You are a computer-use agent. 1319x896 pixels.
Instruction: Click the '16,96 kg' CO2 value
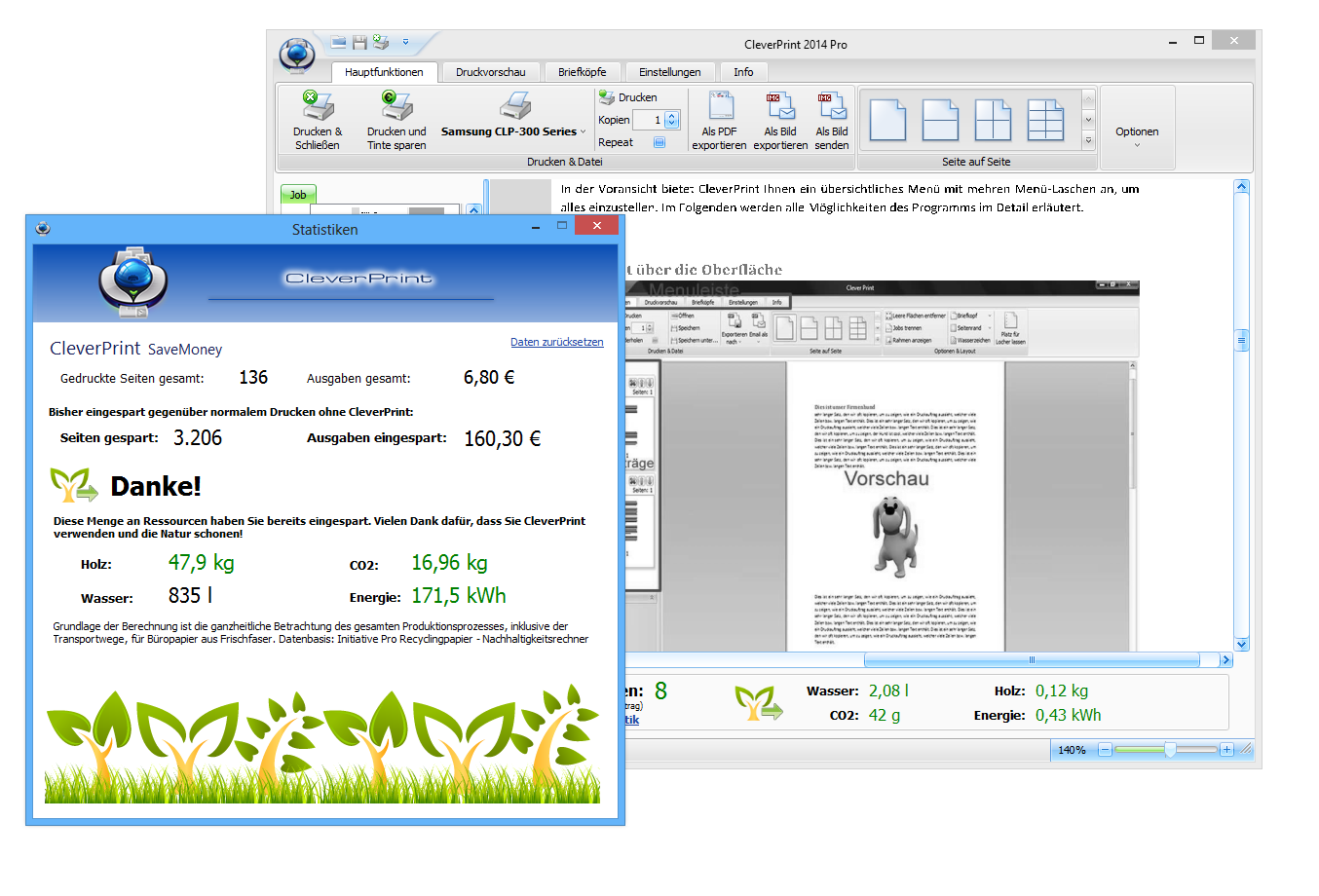tap(449, 563)
